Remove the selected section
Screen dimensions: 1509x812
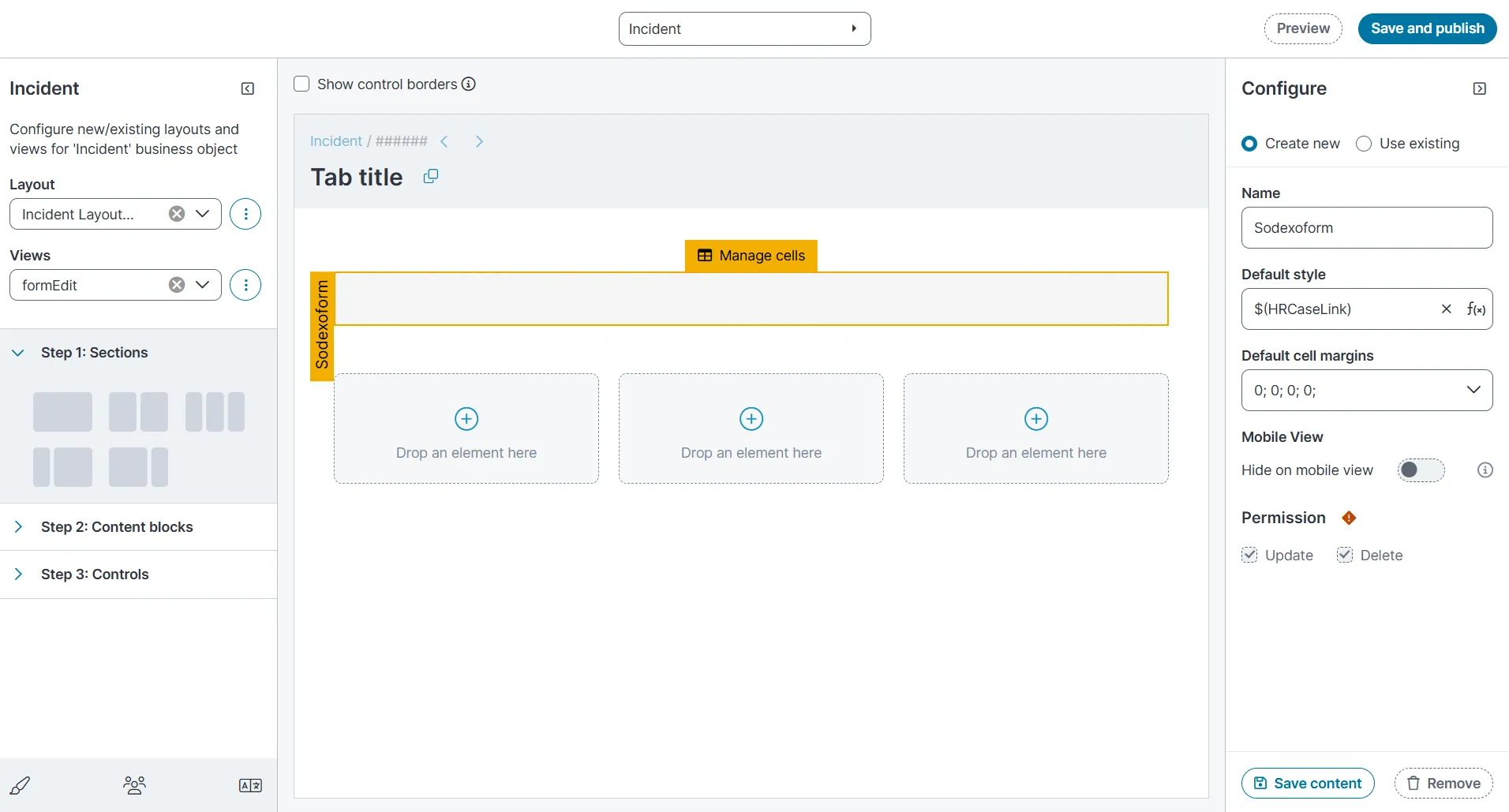(x=1443, y=784)
